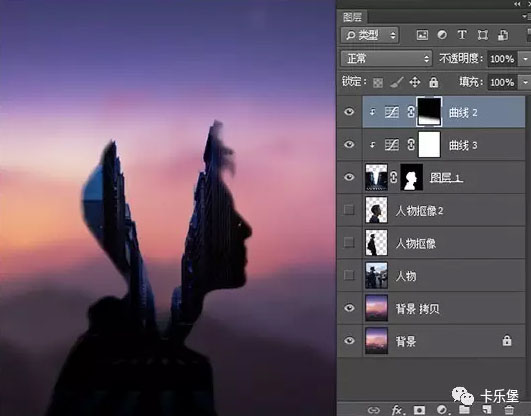Select 人物抠像 layer thumbnail
531x416 pixels.
377,243
